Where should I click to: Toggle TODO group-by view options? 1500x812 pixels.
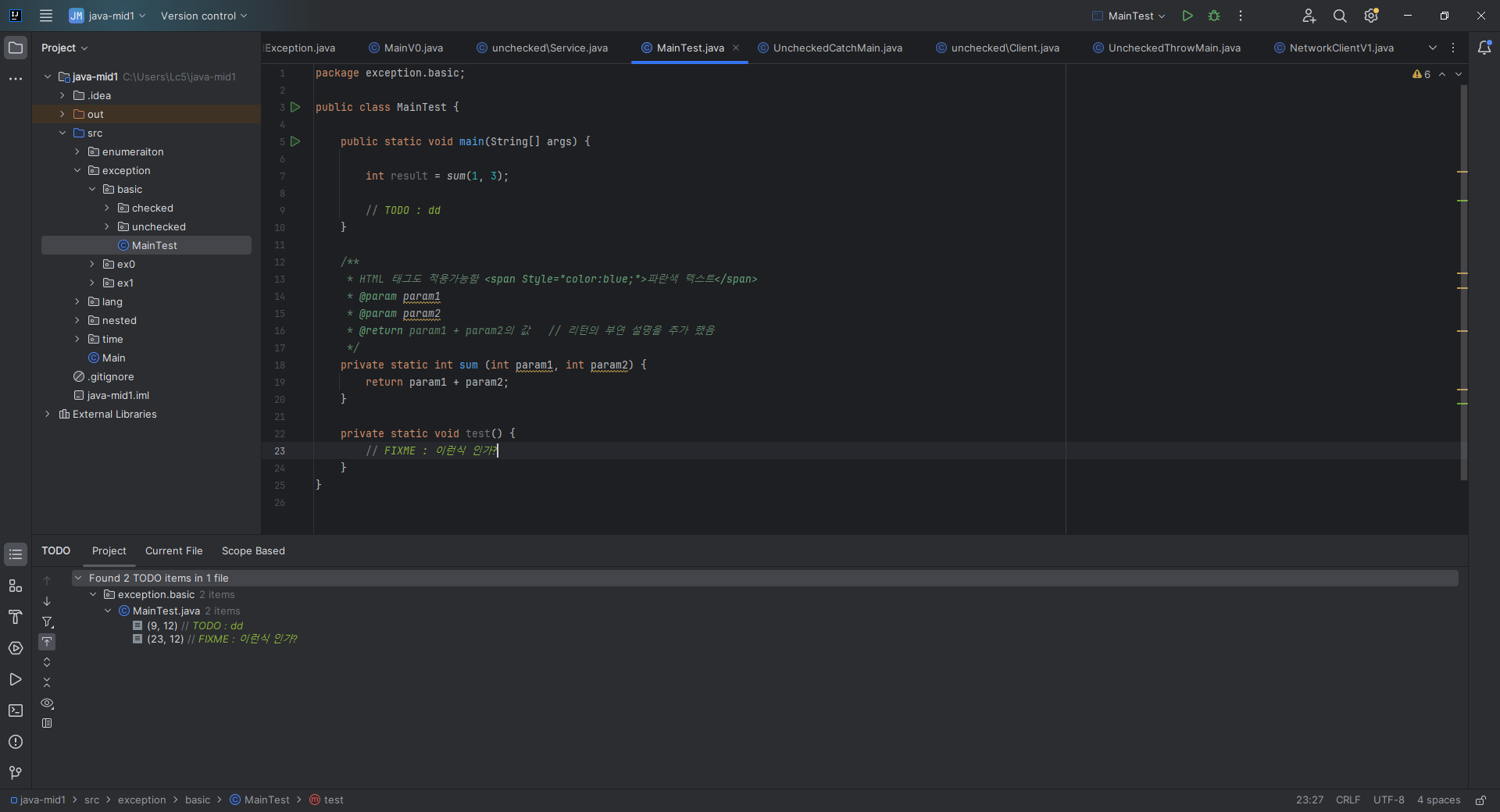(47, 723)
